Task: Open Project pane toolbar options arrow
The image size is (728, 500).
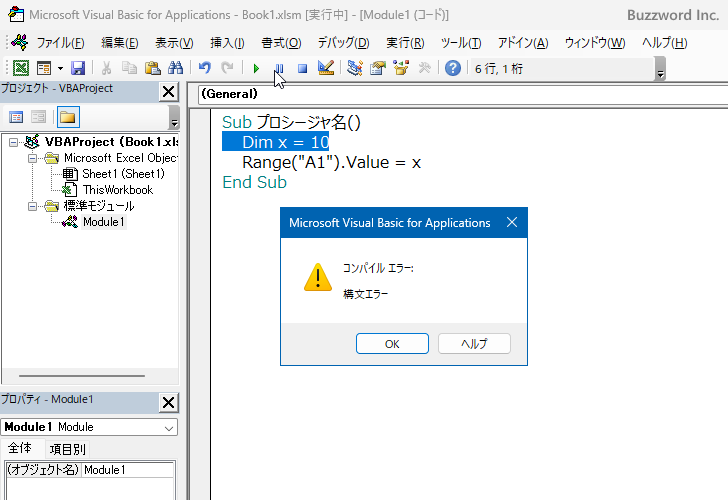Action: pos(174,117)
